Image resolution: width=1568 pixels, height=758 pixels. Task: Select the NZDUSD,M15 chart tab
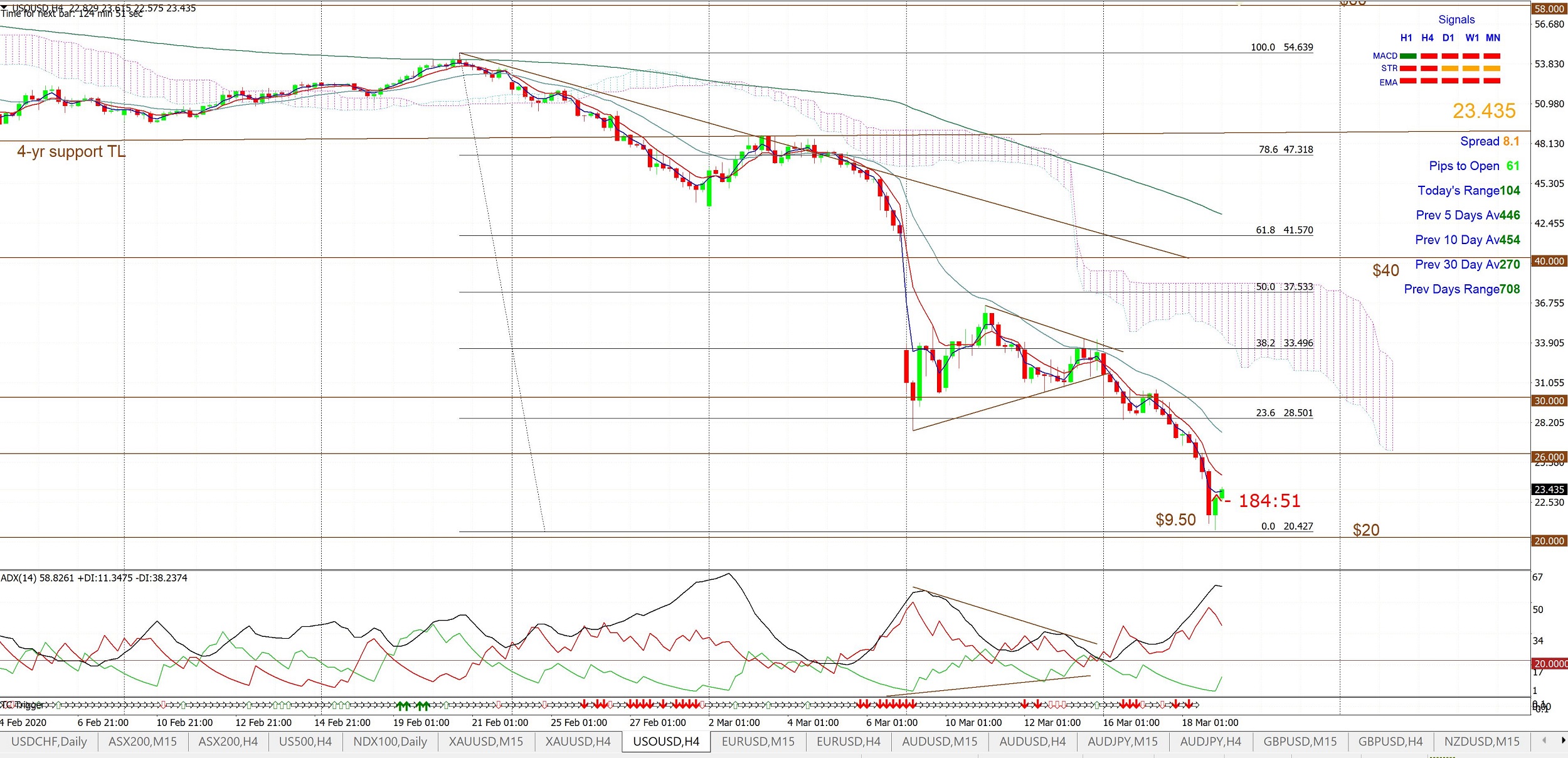coord(1482,742)
